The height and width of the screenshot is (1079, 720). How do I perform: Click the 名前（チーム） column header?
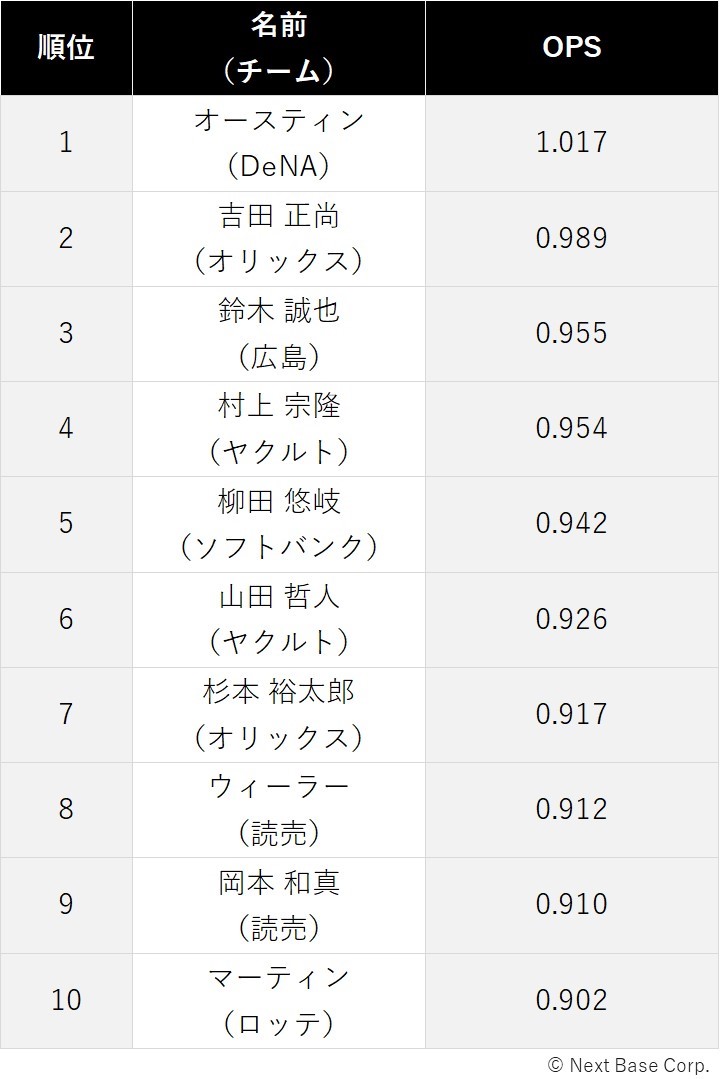coord(279,47)
